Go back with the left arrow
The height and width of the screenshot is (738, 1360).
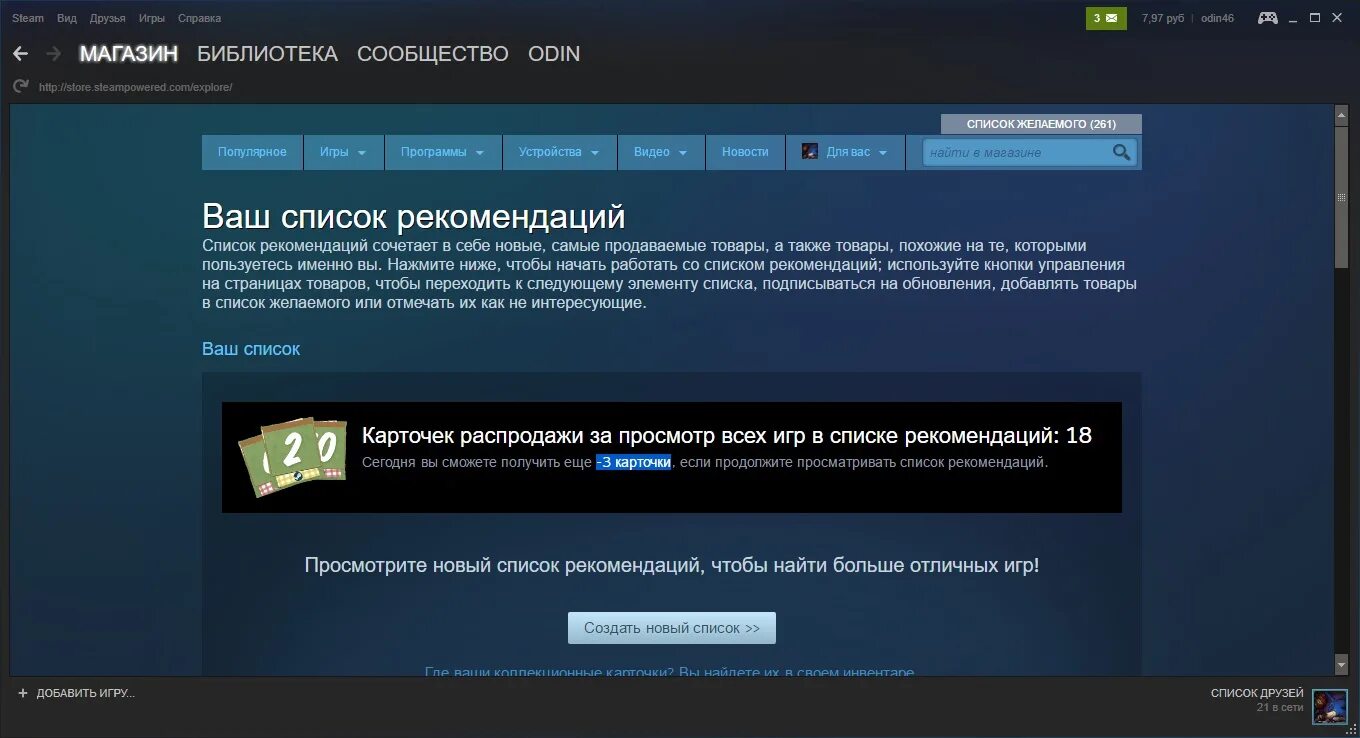coord(20,54)
